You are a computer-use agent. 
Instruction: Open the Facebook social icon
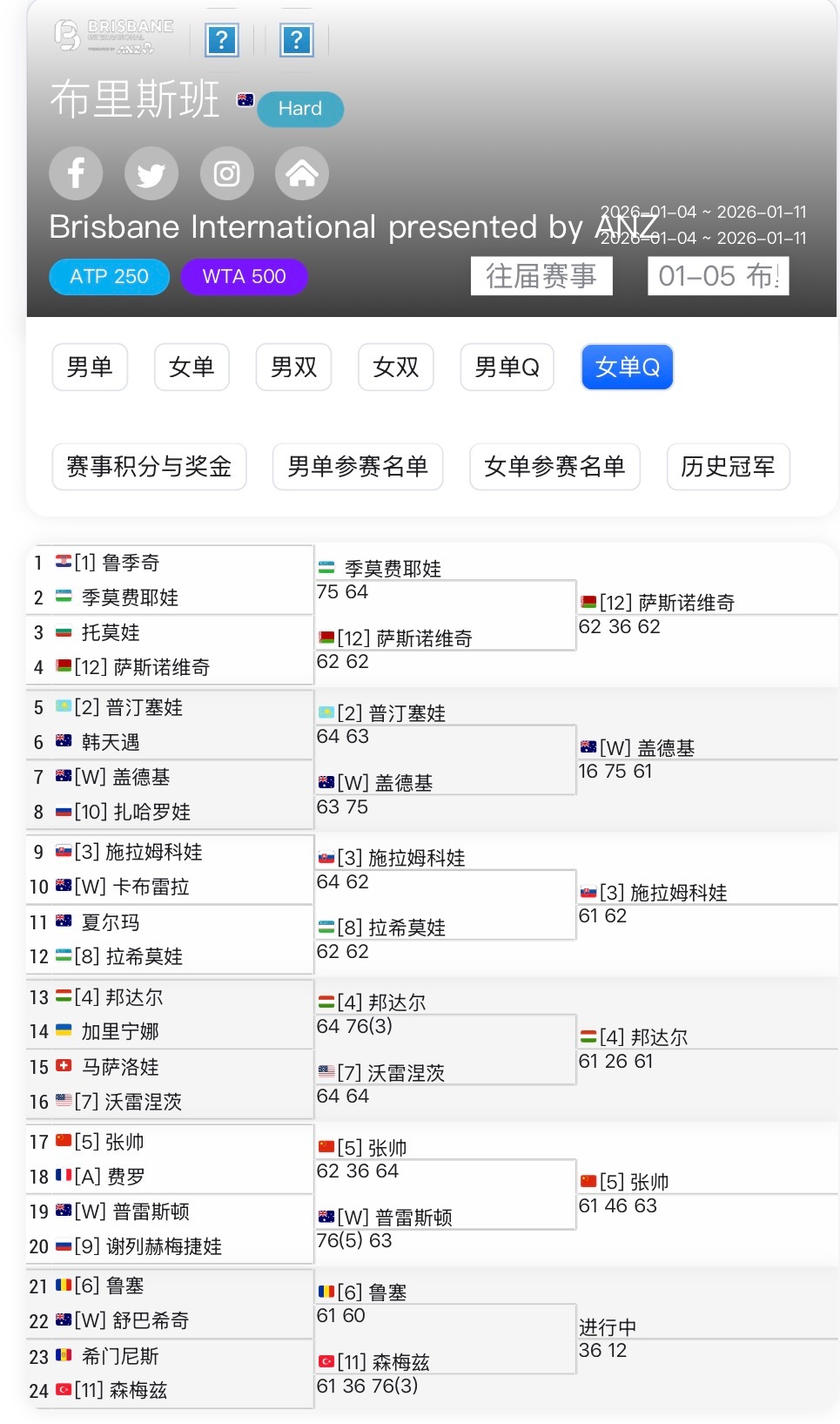pos(76,173)
